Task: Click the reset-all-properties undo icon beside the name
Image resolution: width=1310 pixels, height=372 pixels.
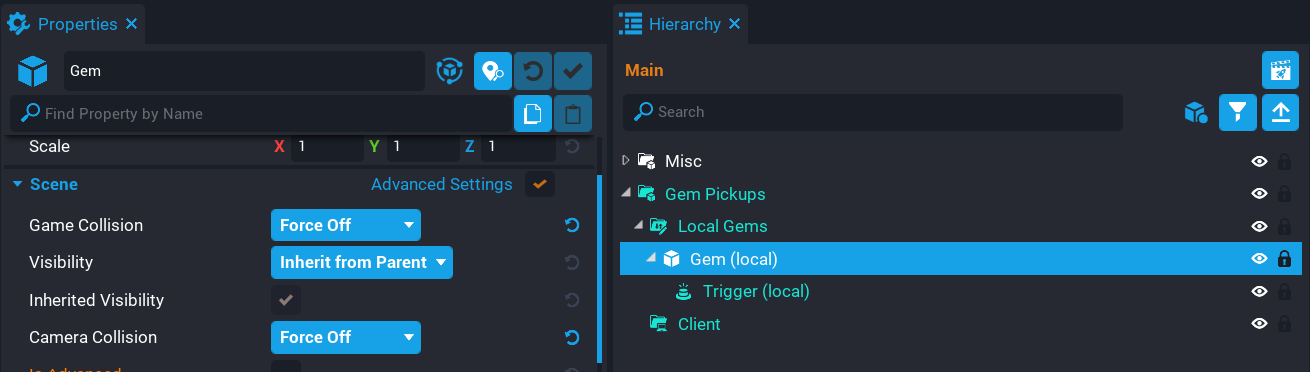Action: click(x=533, y=71)
